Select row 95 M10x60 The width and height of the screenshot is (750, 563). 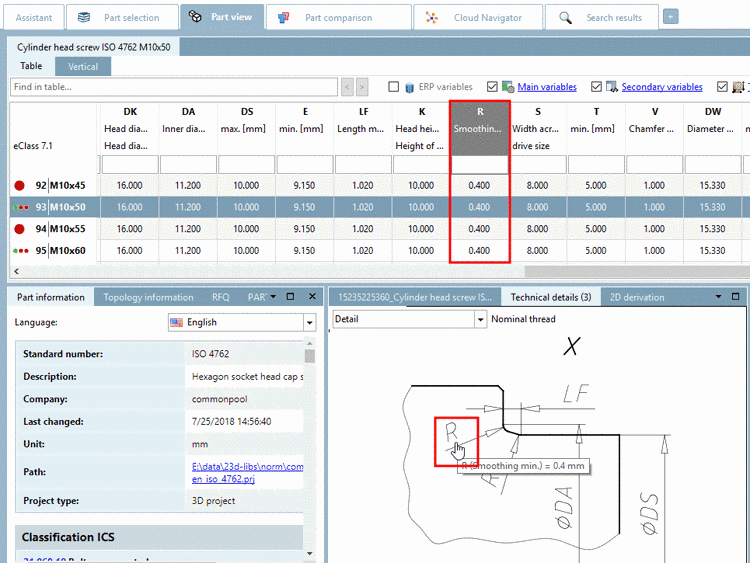coord(375,251)
